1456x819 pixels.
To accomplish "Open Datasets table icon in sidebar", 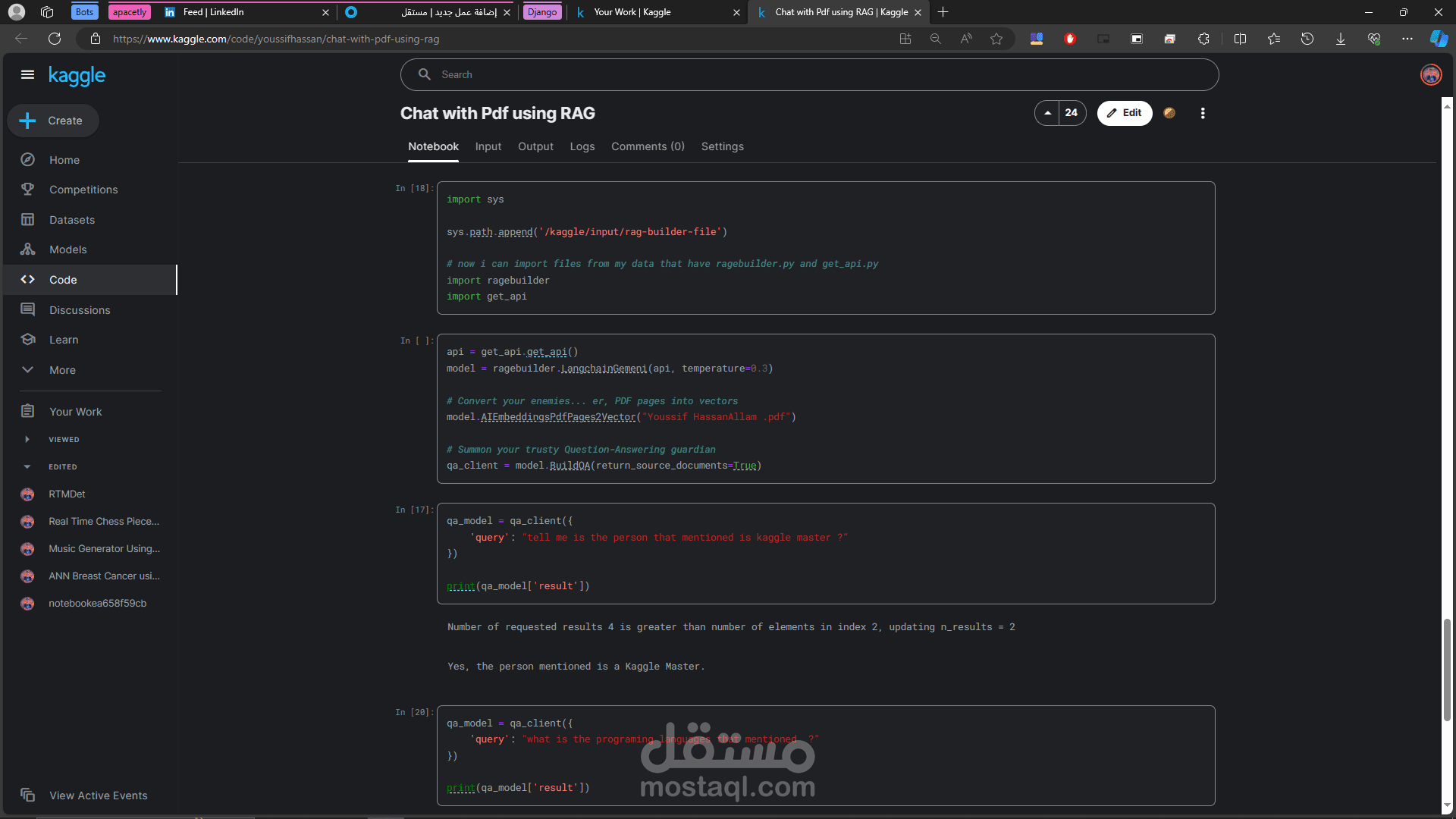I will coord(27,220).
